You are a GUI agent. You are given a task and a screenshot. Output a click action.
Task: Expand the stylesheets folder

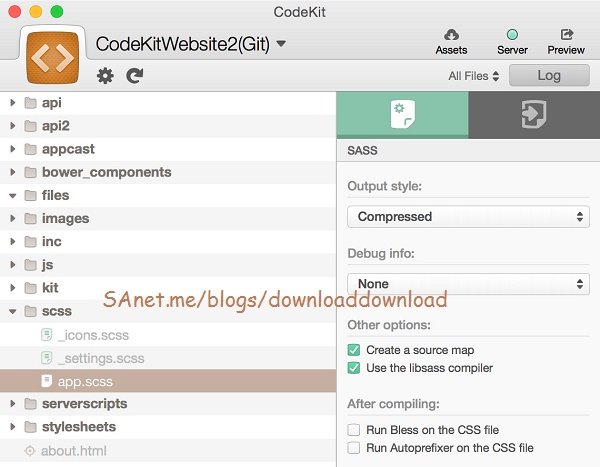click(x=13, y=427)
